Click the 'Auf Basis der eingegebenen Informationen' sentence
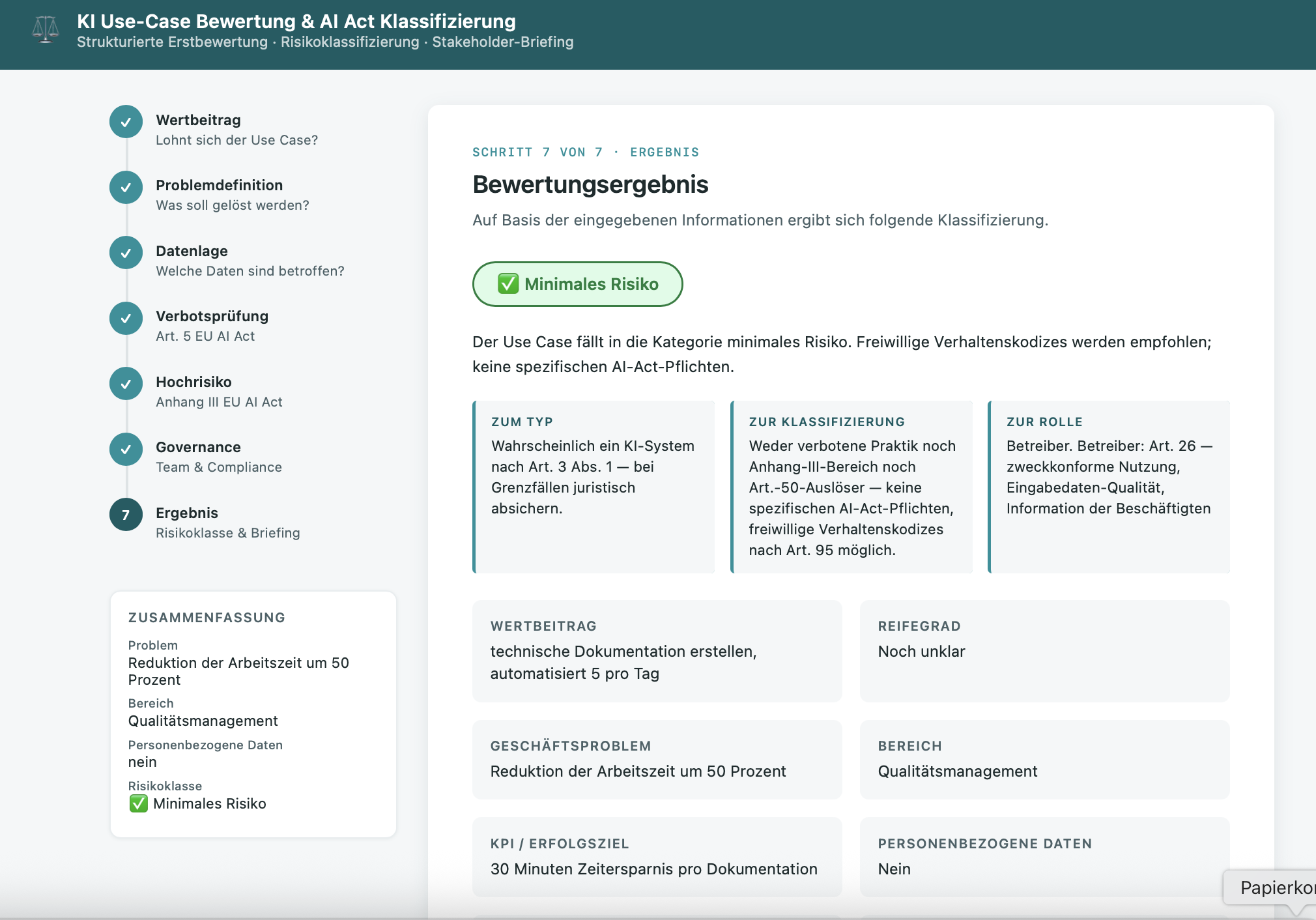 tap(760, 220)
